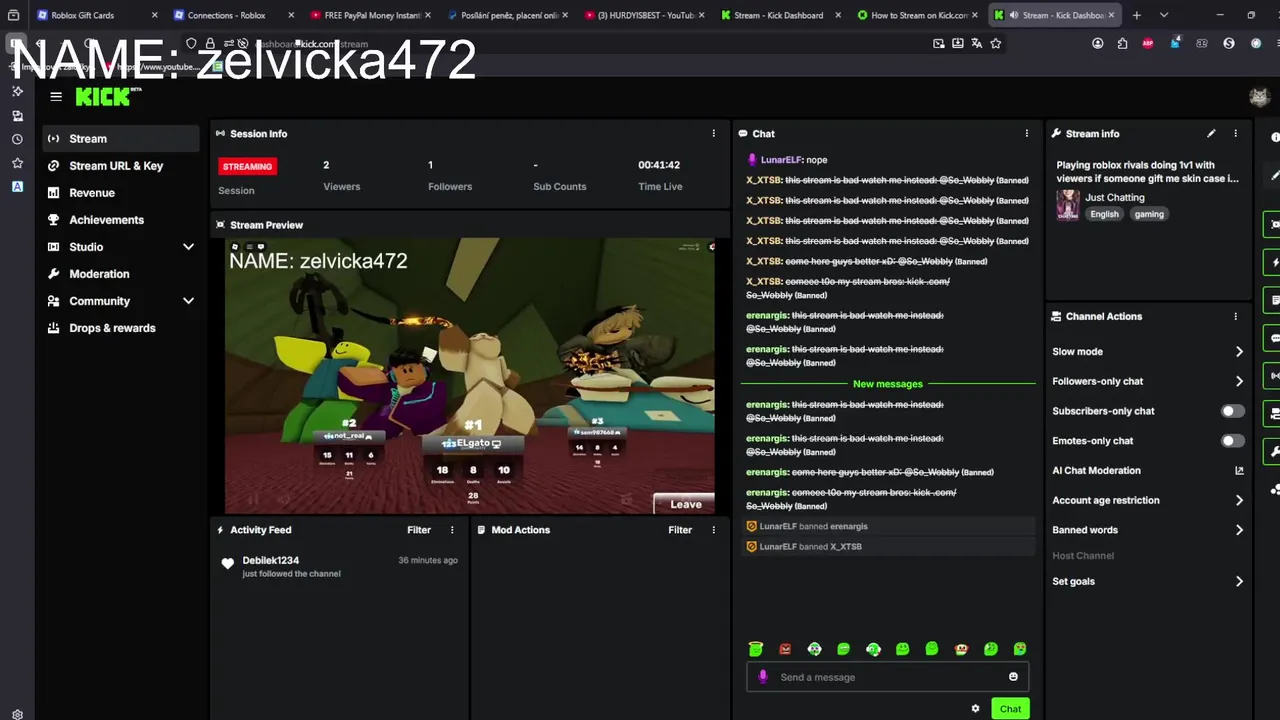Viewport: 1280px width, 720px height.
Task: Click the gaming tag
Action: point(1149,214)
